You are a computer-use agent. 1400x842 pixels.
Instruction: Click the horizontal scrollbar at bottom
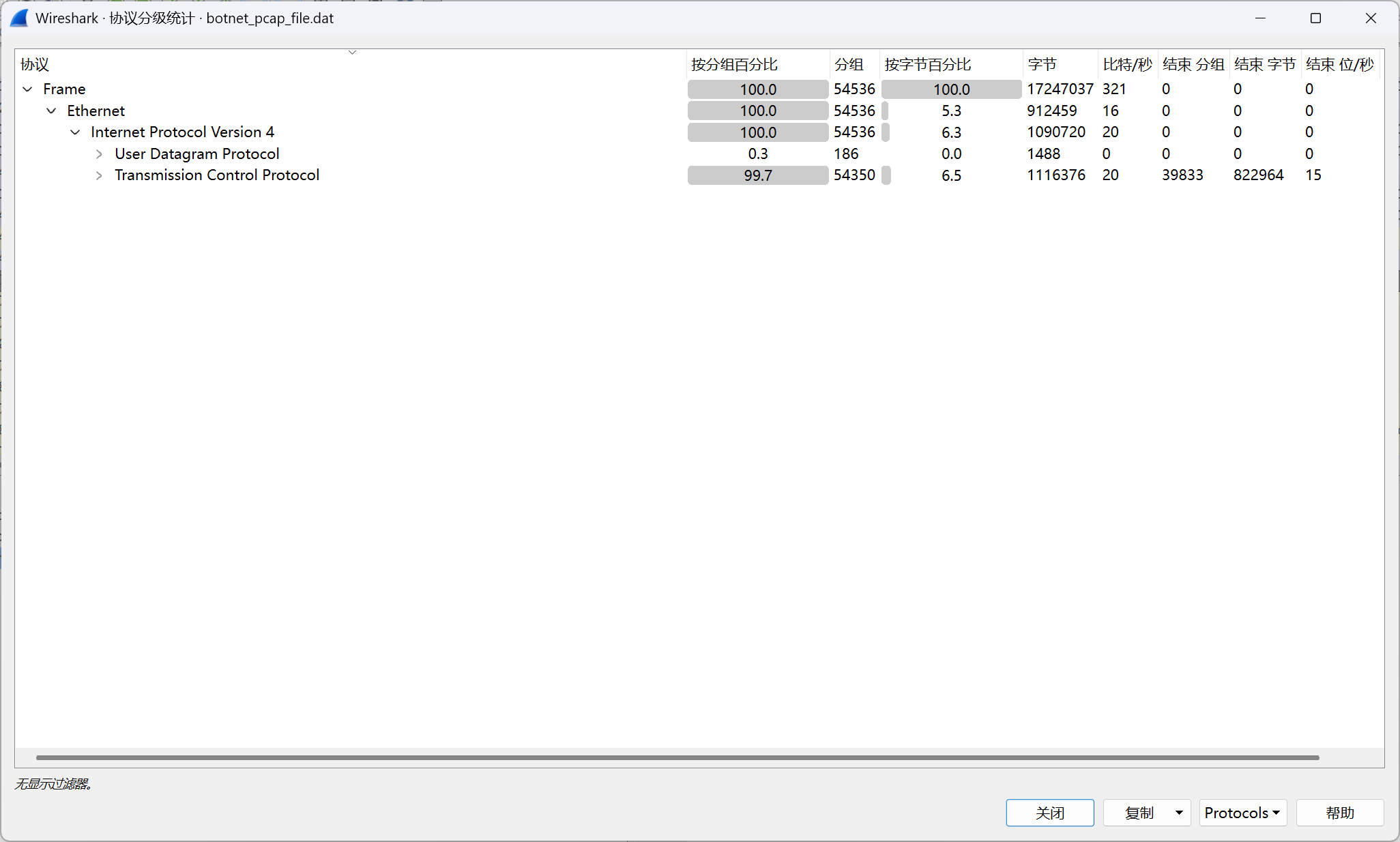677,757
